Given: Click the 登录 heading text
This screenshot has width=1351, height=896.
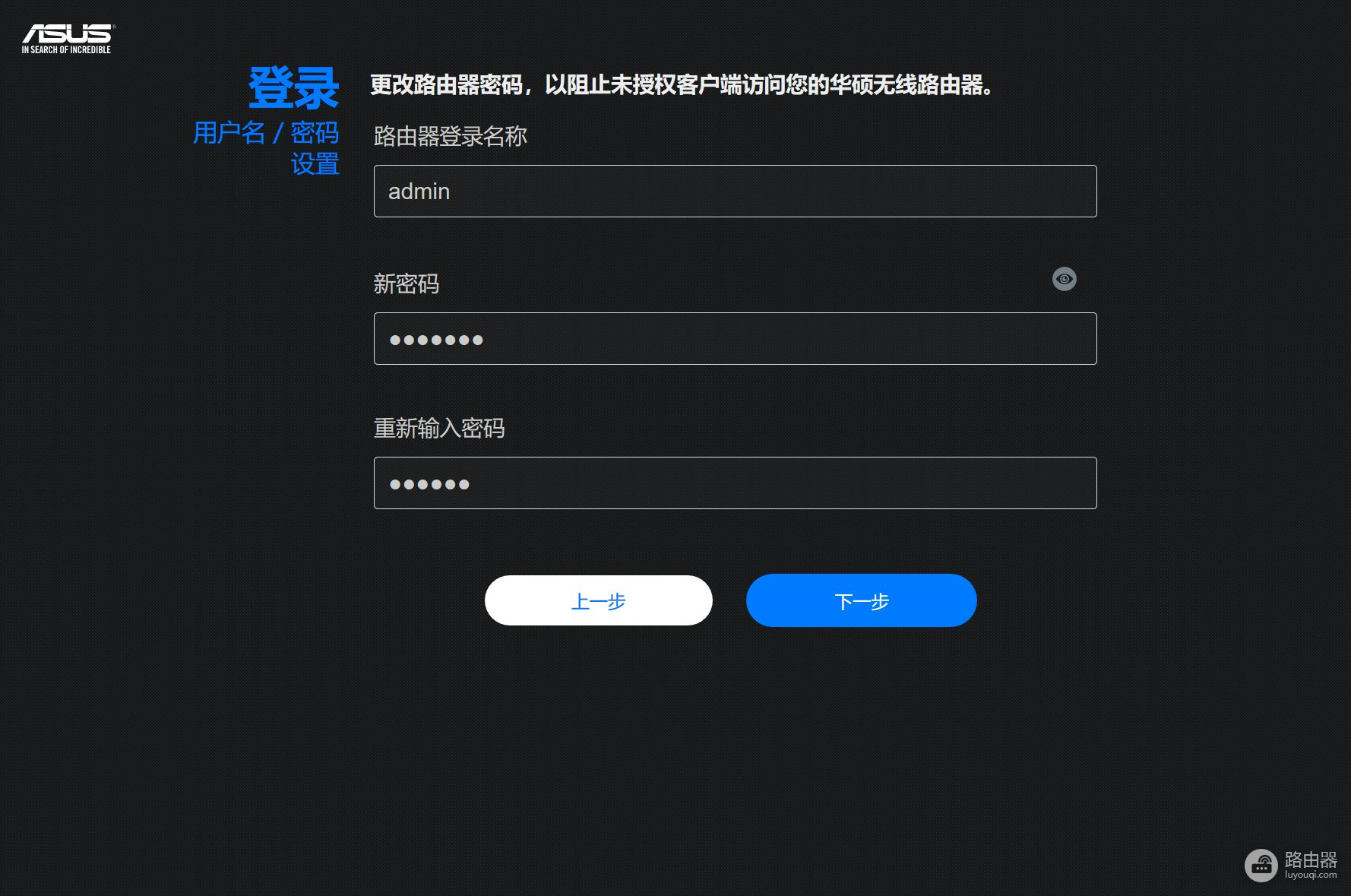Looking at the screenshot, I should click(x=293, y=87).
